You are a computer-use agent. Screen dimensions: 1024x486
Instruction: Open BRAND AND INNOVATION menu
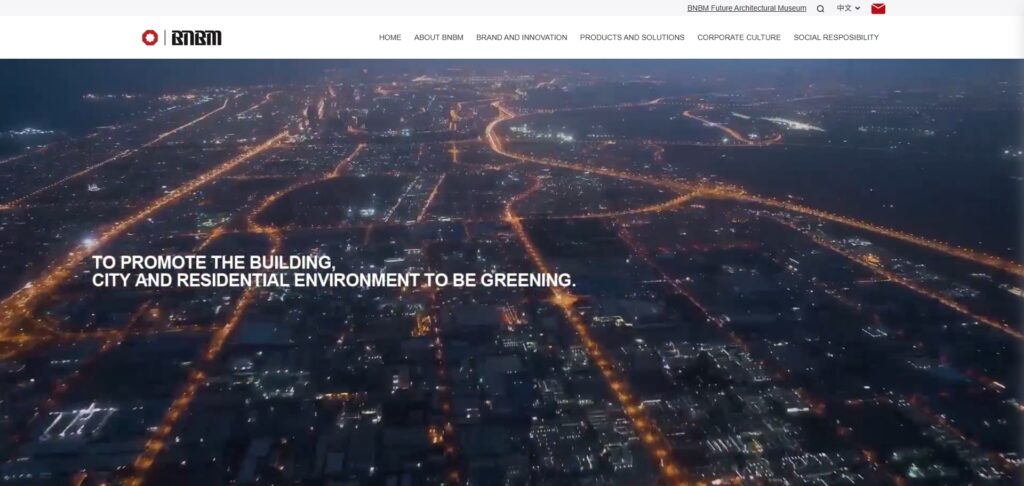521,38
